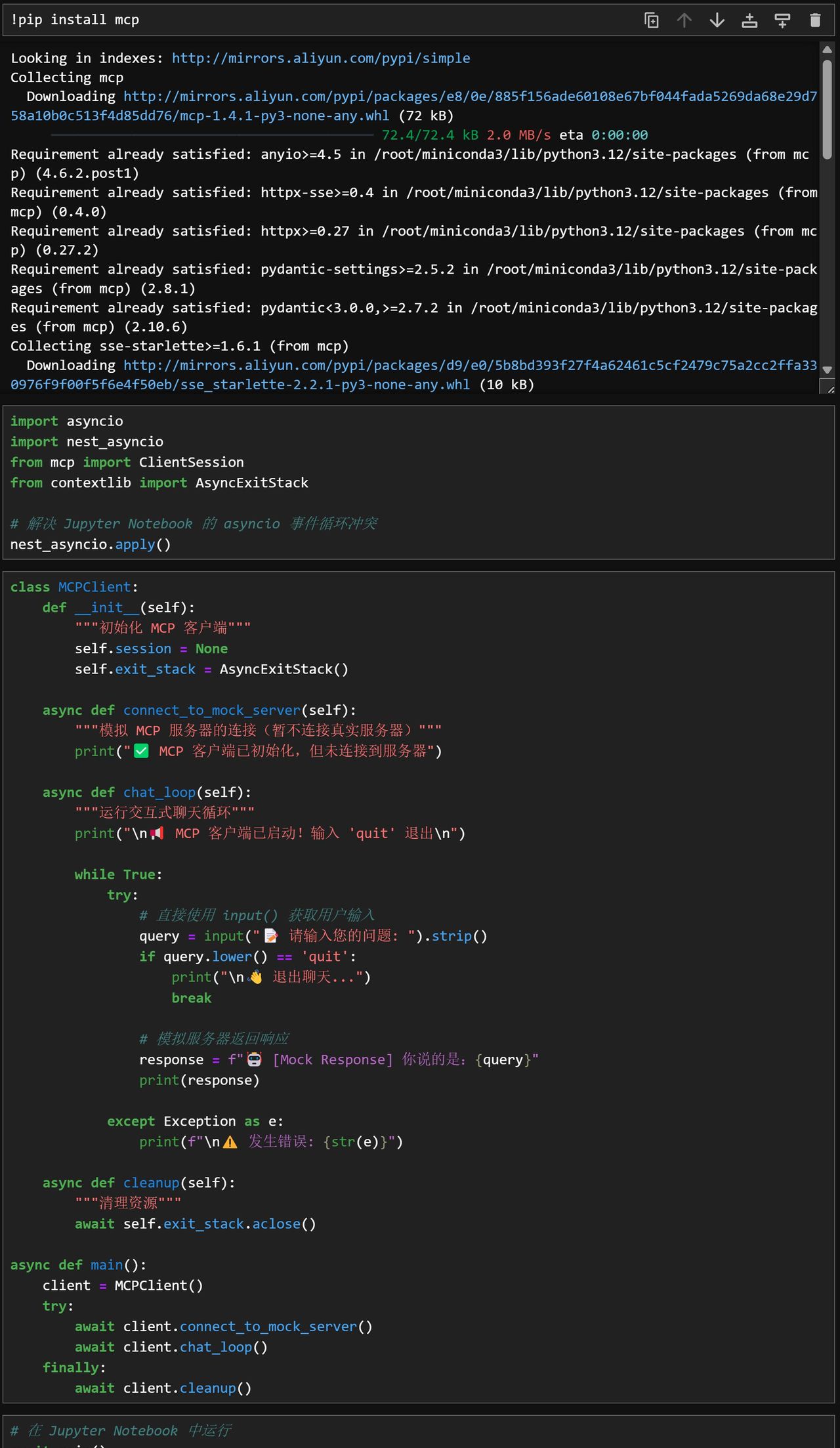Click the output scrollbar up arrow

point(827,49)
